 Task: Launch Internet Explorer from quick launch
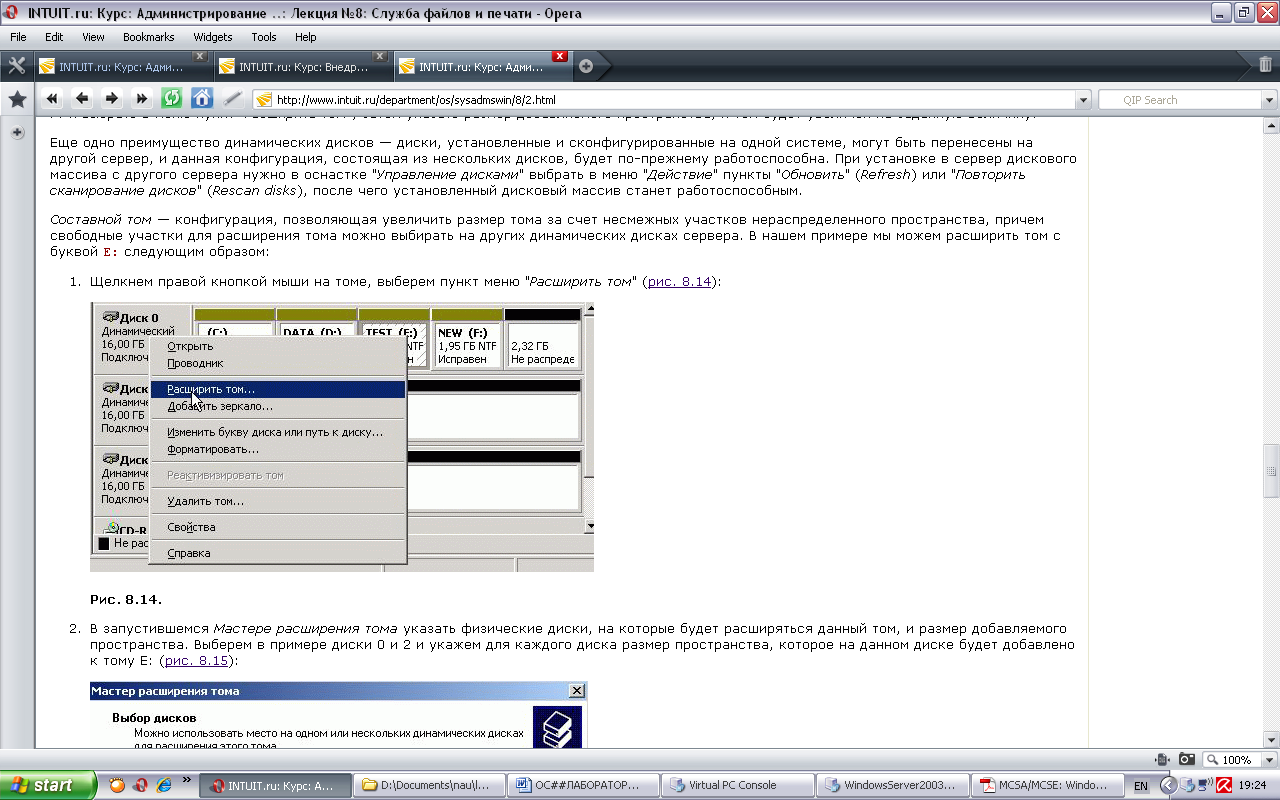point(164,785)
